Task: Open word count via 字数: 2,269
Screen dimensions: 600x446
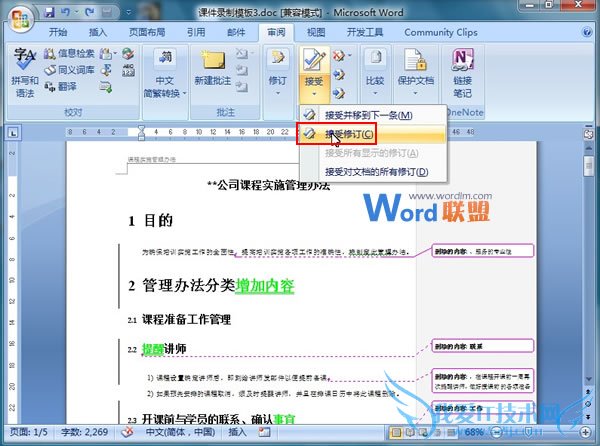Action: tap(84, 432)
